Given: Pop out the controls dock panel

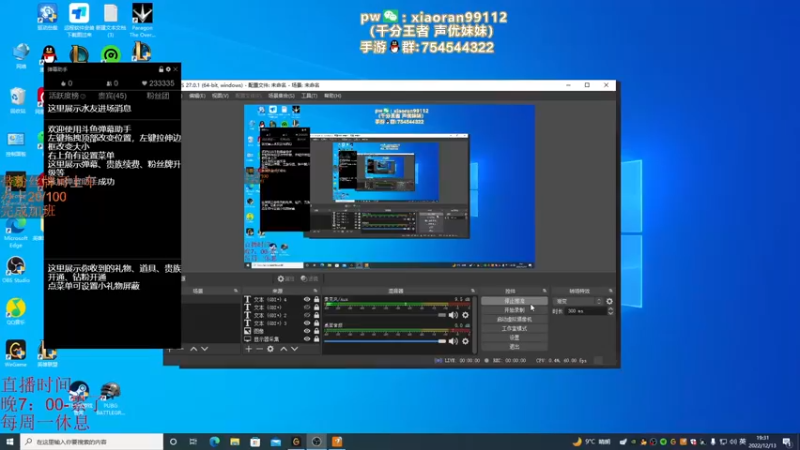Looking at the screenshot, I should (x=544, y=291).
